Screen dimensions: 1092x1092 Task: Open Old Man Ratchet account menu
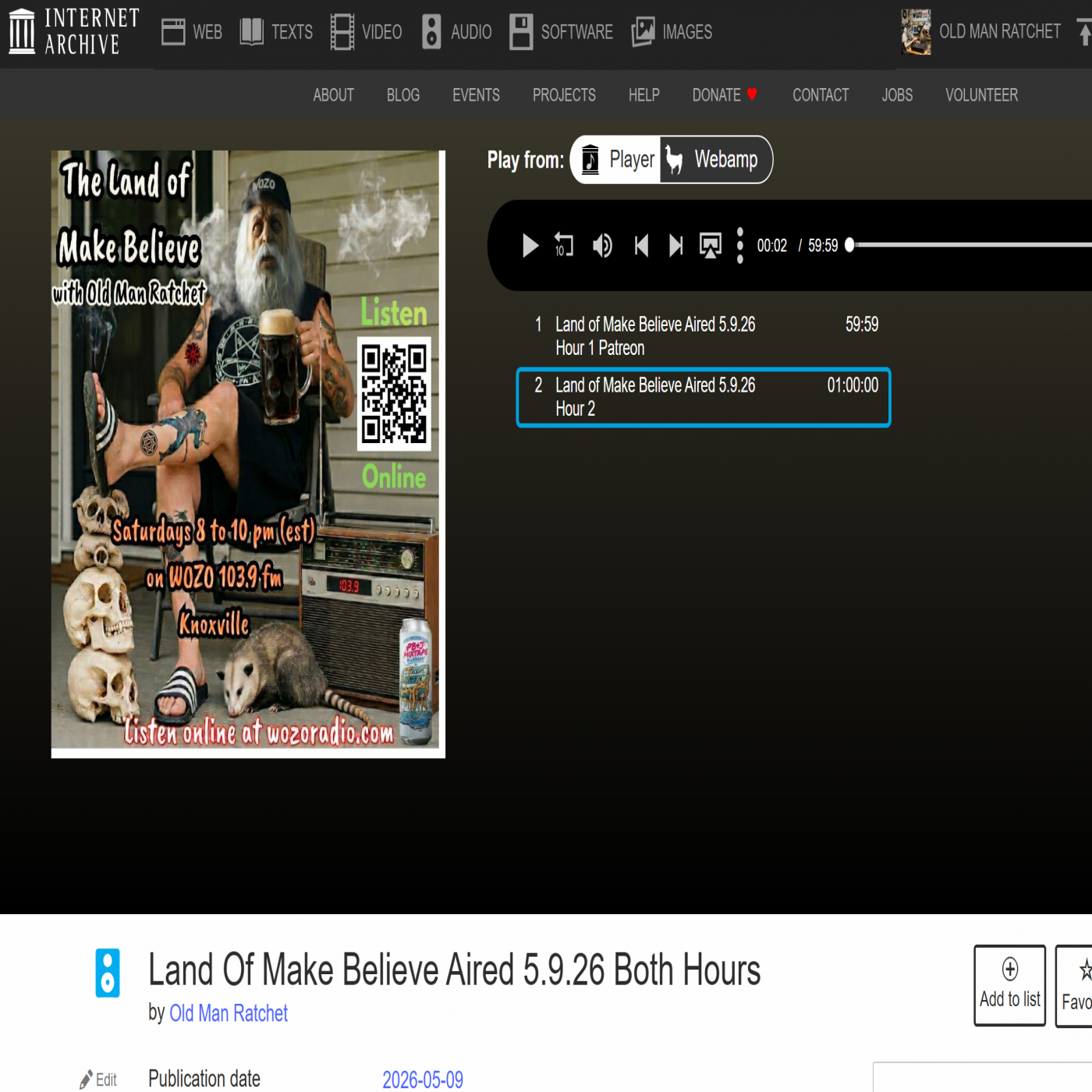tap(1000, 31)
